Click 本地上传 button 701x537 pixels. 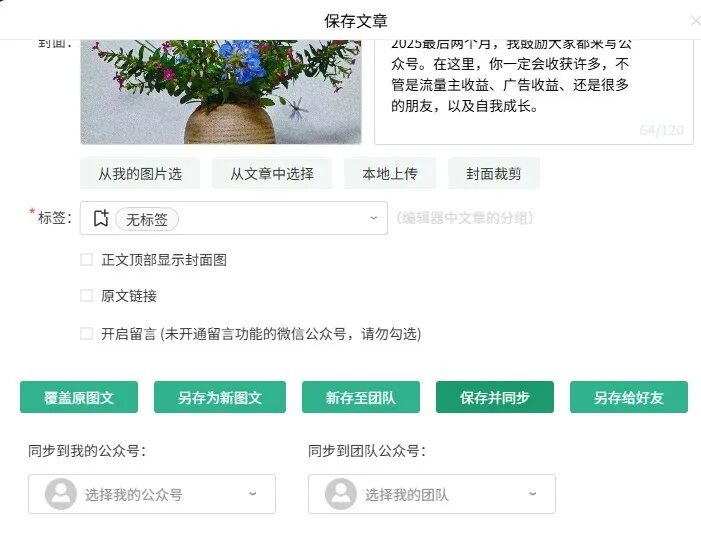(390, 173)
